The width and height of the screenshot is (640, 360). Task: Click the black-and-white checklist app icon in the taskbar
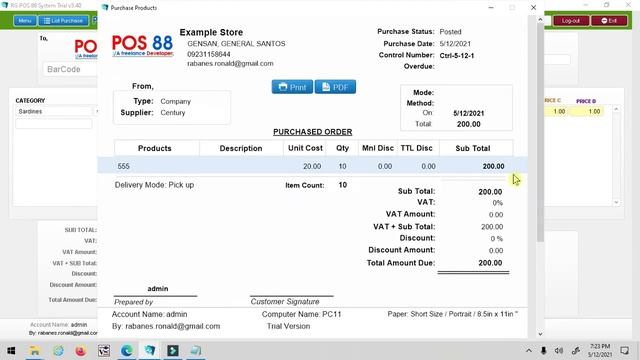point(104,351)
